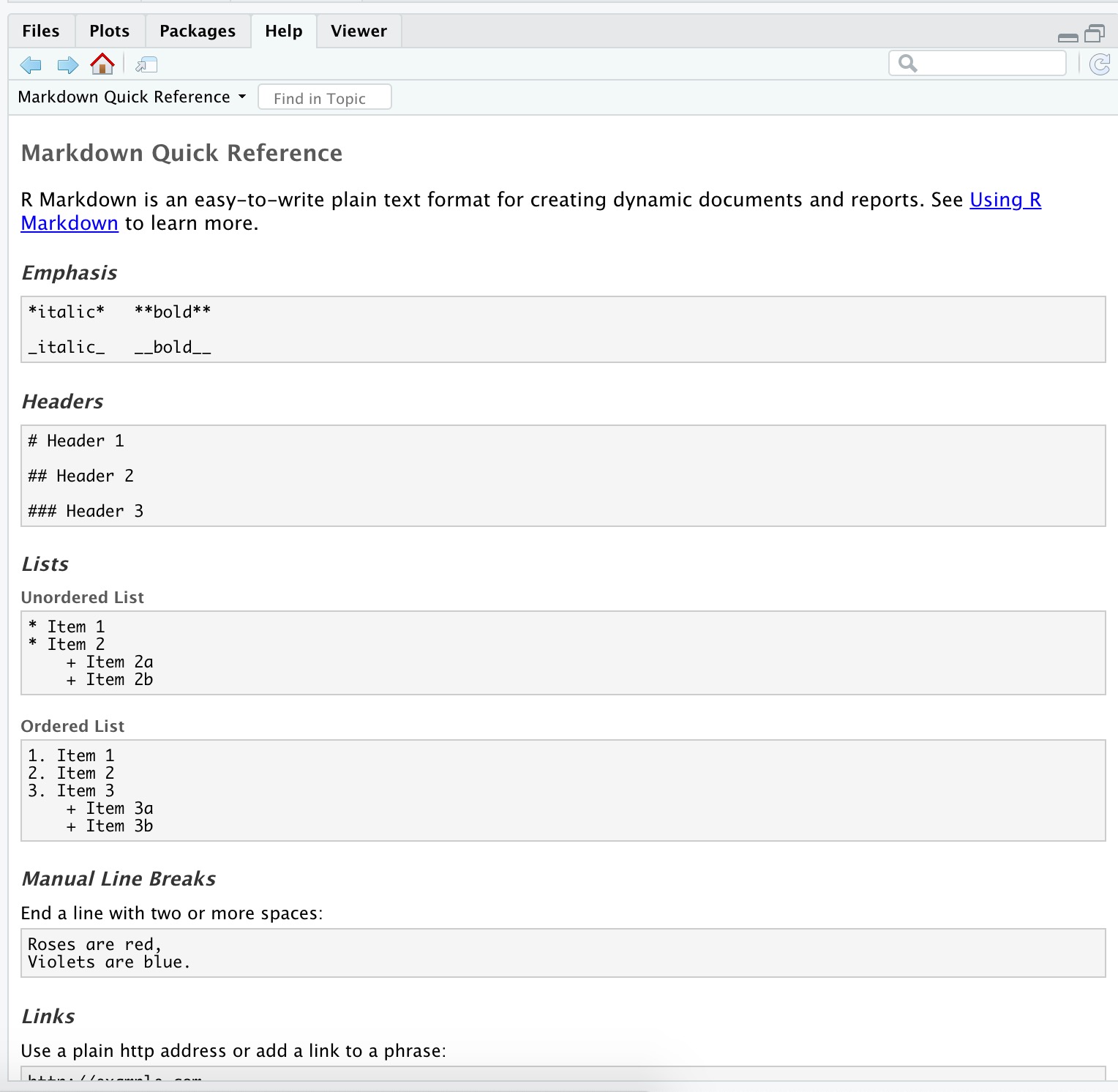This screenshot has height=1092, width=1118.
Task: Maximize the Help pane
Action: [x=1095, y=34]
